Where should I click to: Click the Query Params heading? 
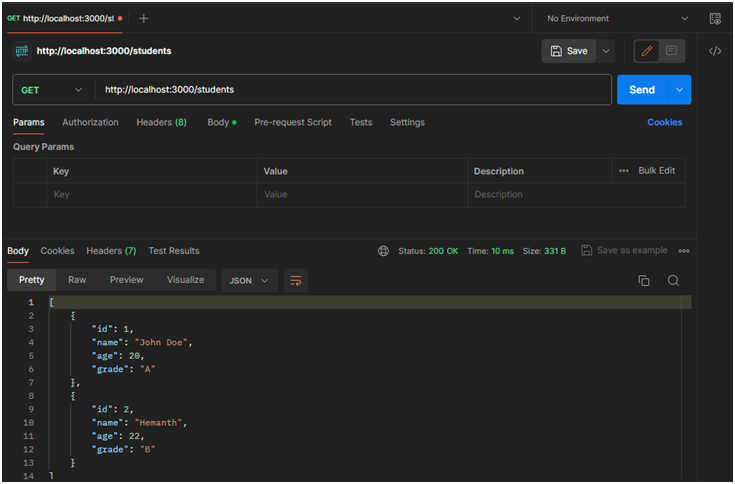click(x=44, y=147)
